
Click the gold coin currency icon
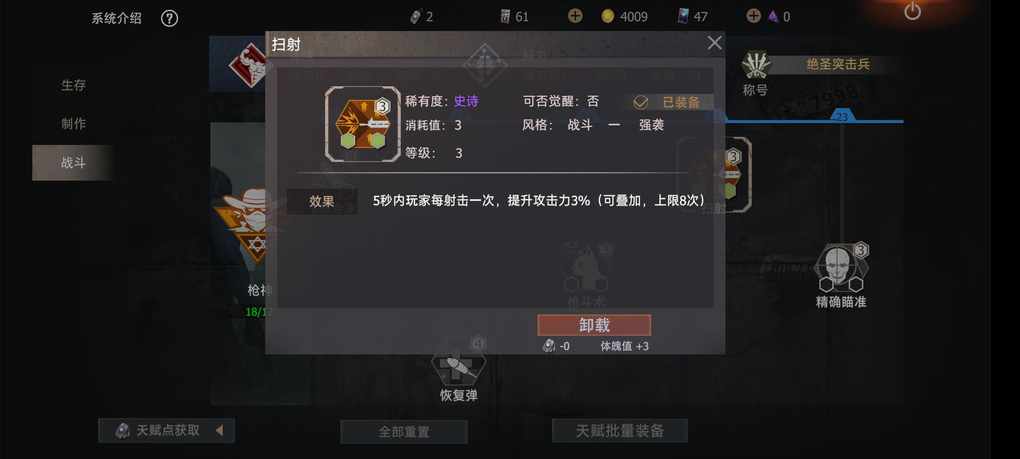click(608, 17)
